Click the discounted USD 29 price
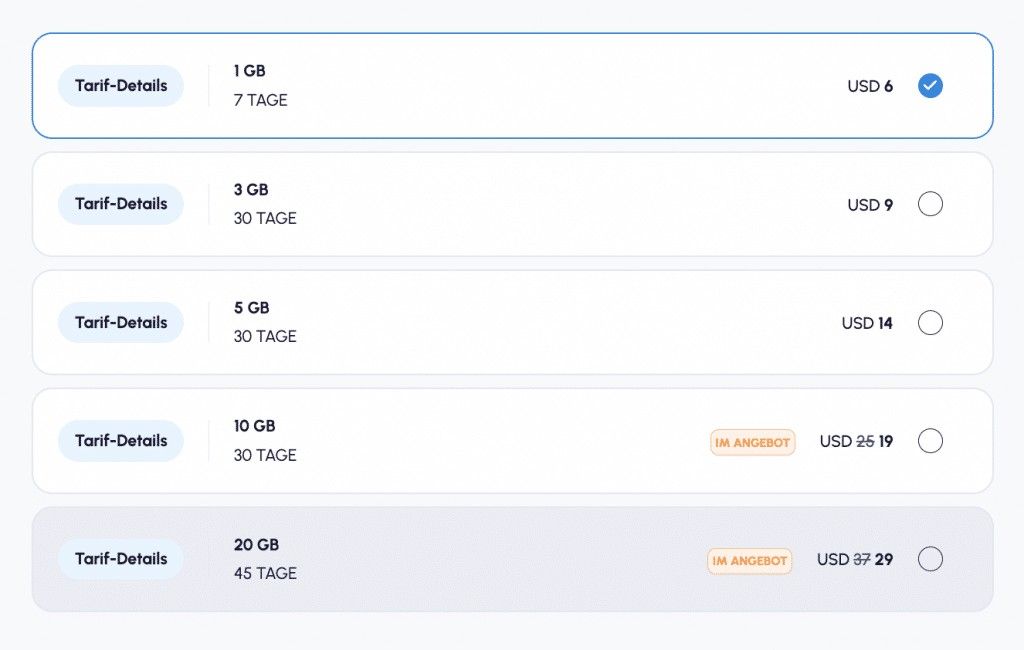1024x650 pixels. (884, 560)
